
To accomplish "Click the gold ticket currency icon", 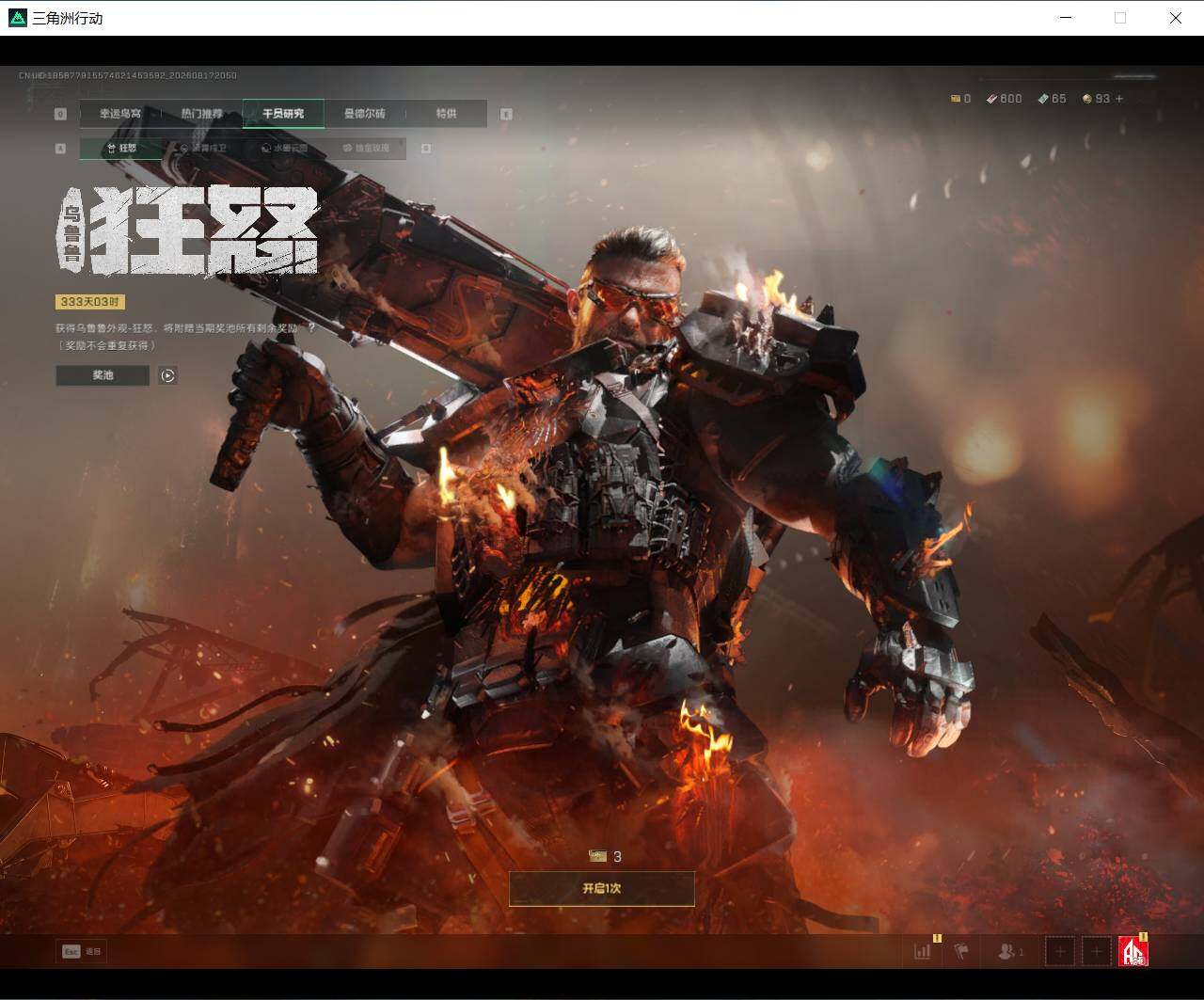I will coord(955,99).
